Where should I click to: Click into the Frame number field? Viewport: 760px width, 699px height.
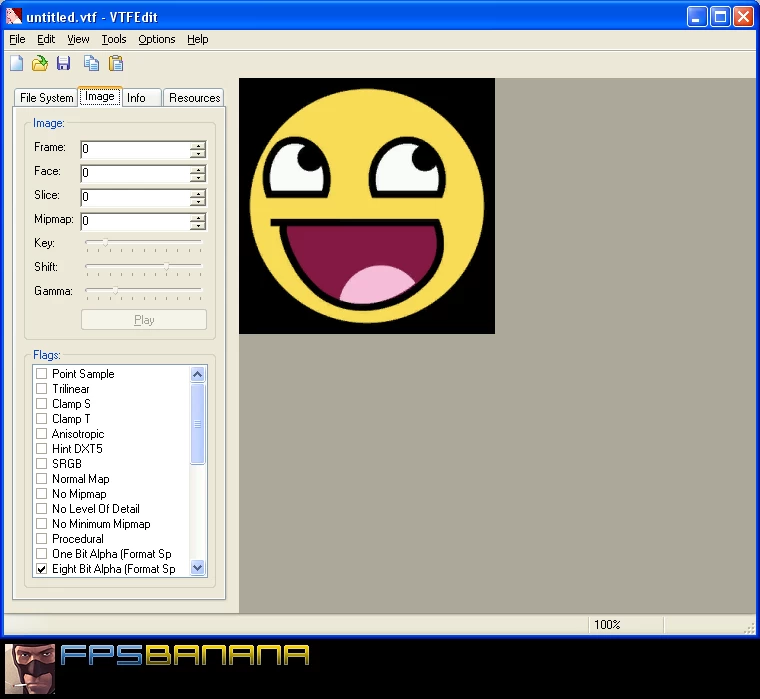tap(135, 149)
